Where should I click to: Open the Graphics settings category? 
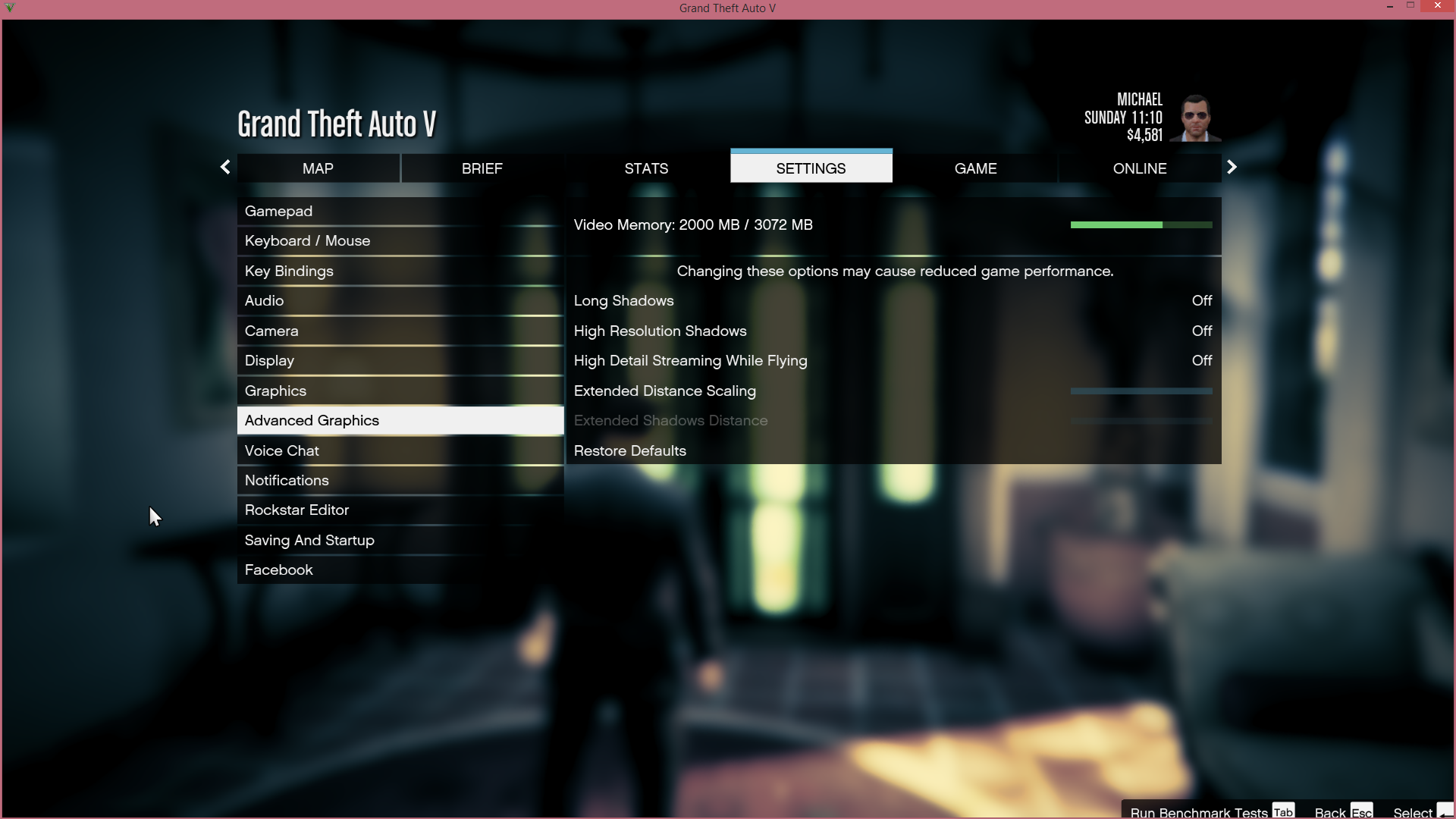(x=275, y=391)
